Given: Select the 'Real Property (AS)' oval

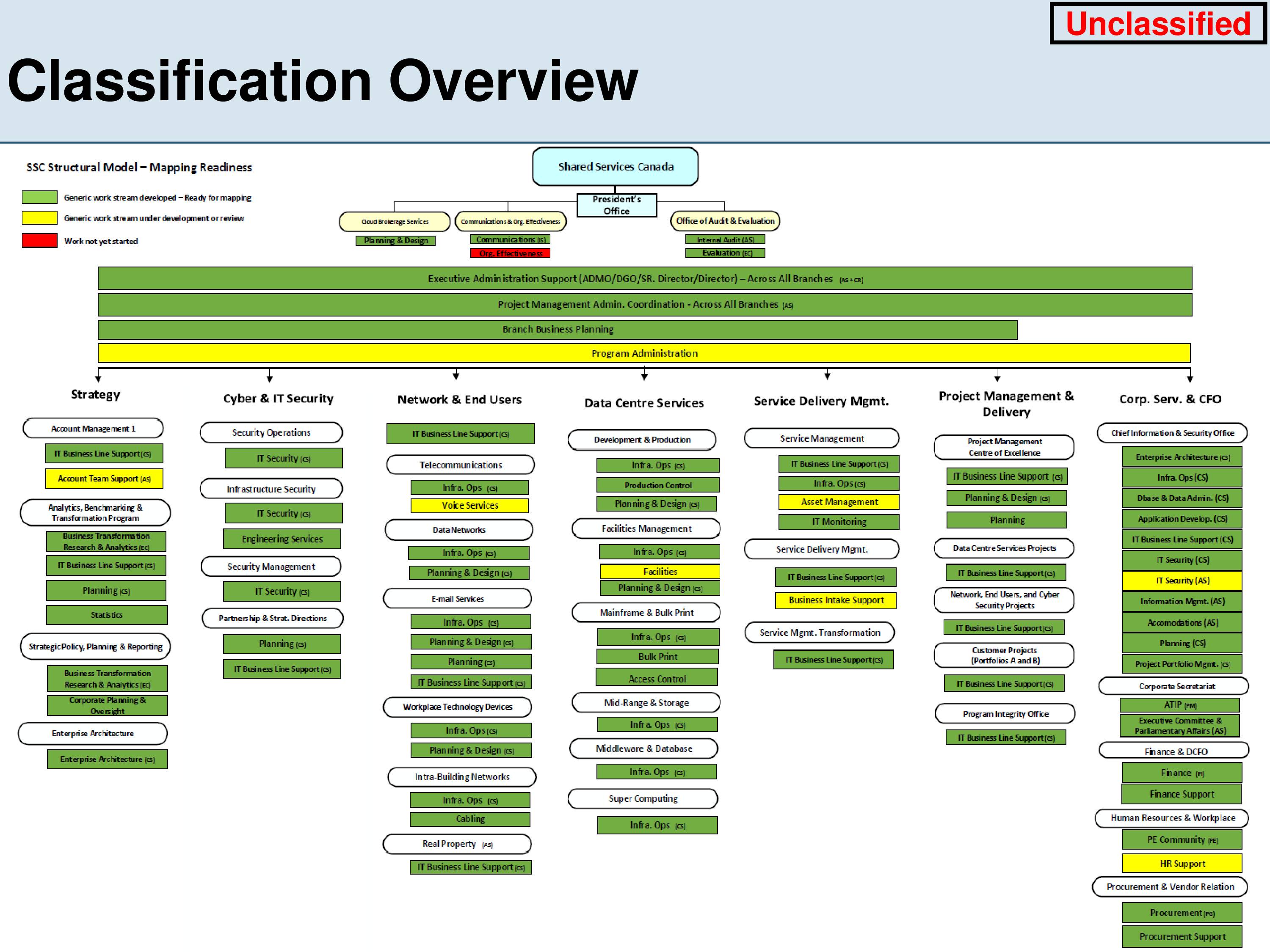Looking at the screenshot, I should (x=457, y=844).
